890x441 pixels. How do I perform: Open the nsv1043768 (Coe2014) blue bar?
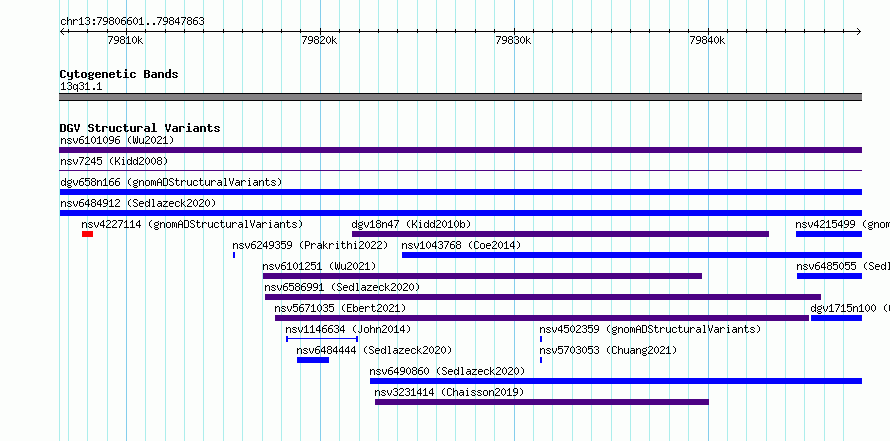tap(632, 255)
